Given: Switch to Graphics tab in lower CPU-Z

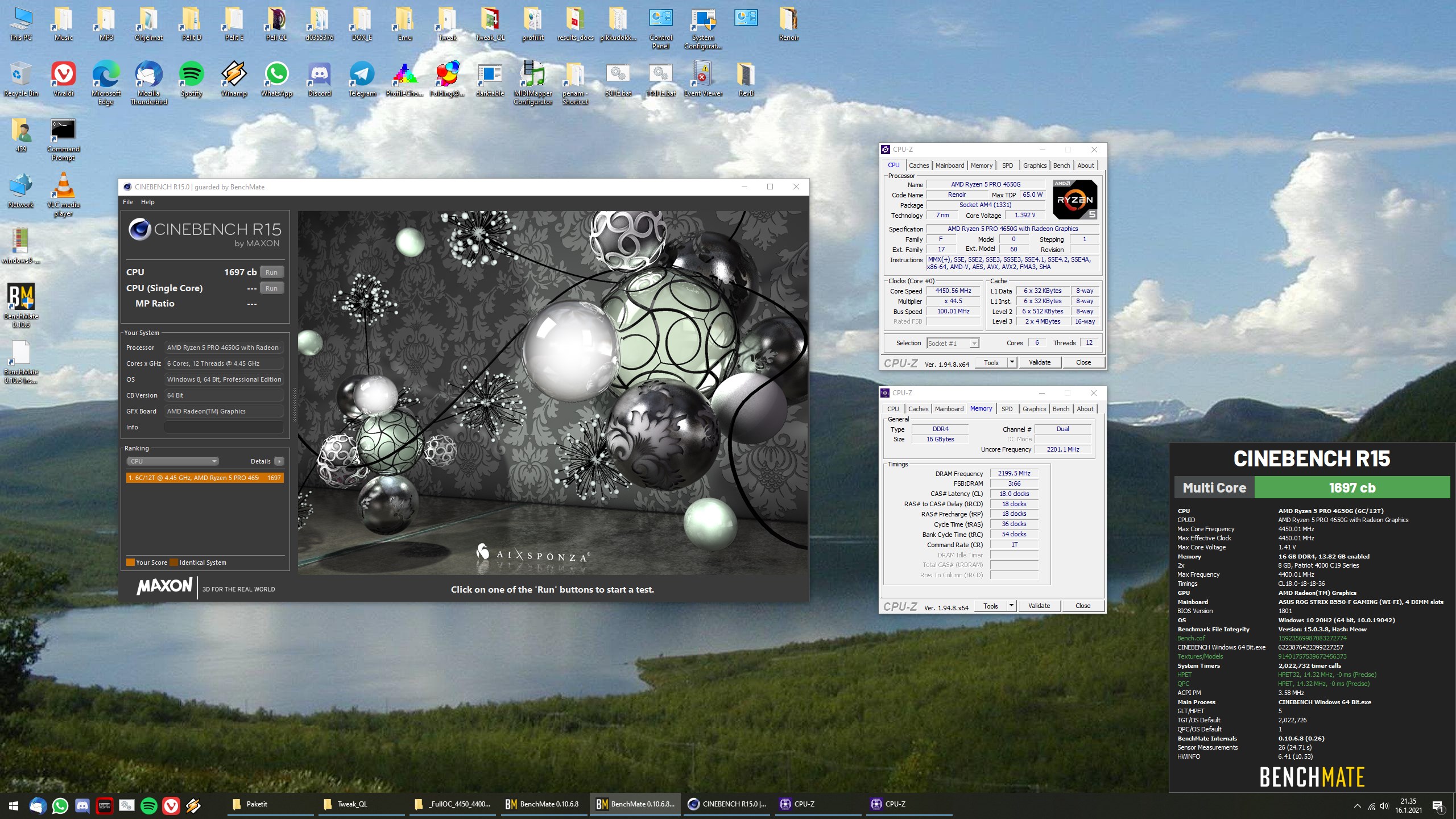Looking at the screenshot, I should pos(1034,409).
